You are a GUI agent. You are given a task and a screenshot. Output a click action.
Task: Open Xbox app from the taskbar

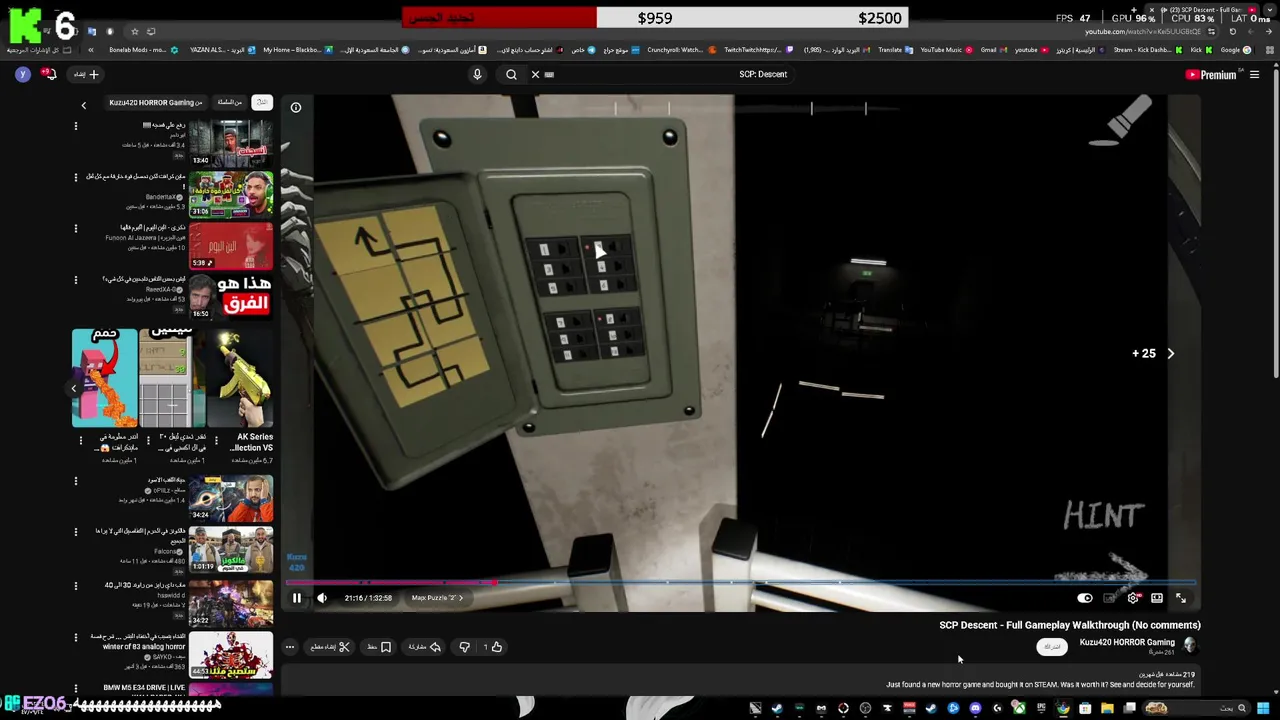click(x=1019, y=708)
